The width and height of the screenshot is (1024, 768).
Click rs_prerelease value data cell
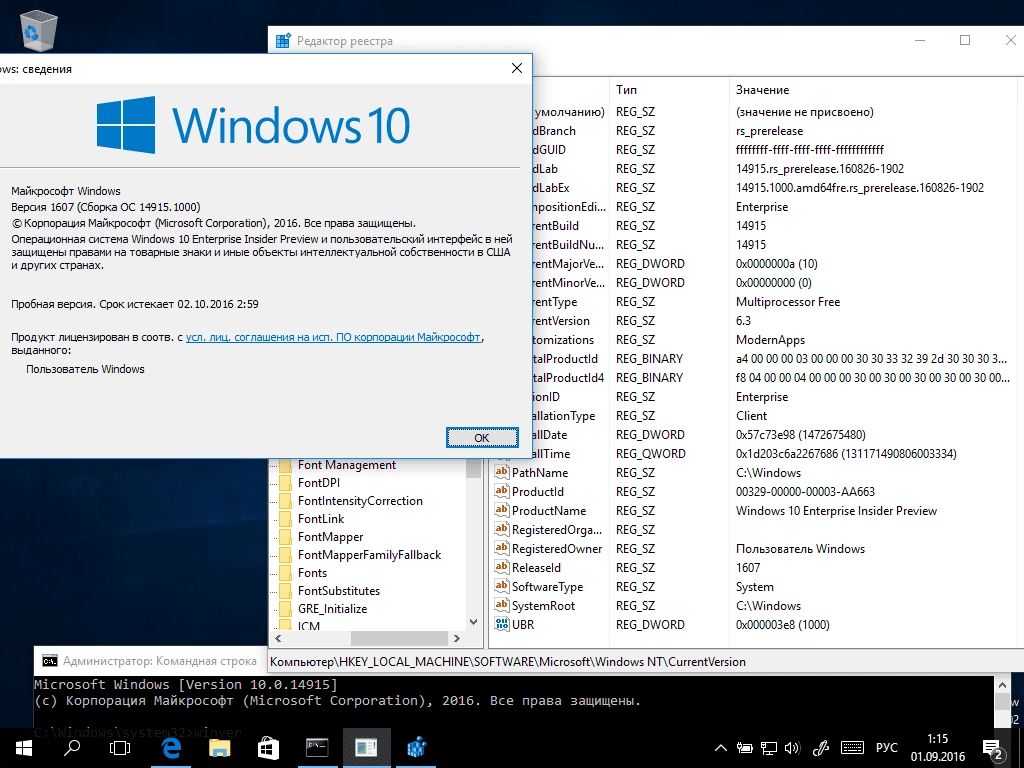click(769, 131)
